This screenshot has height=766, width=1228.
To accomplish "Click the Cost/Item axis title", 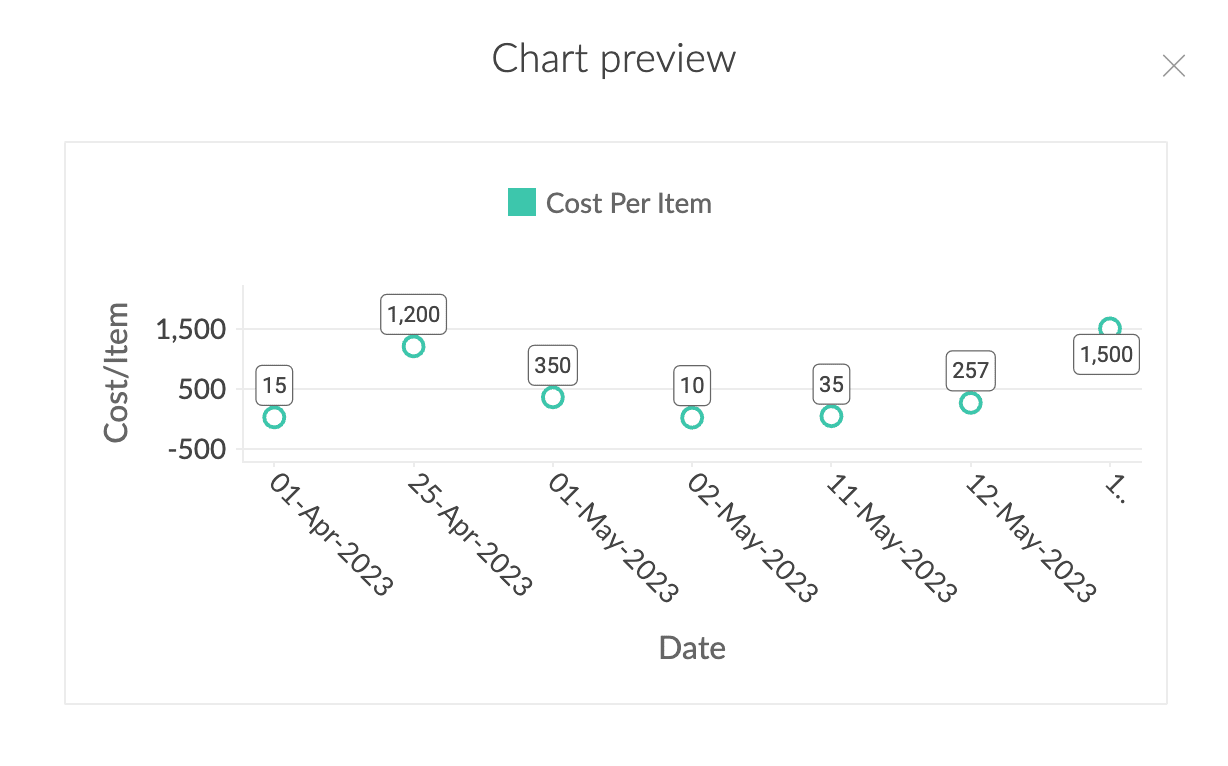I will tap(118, 371).
